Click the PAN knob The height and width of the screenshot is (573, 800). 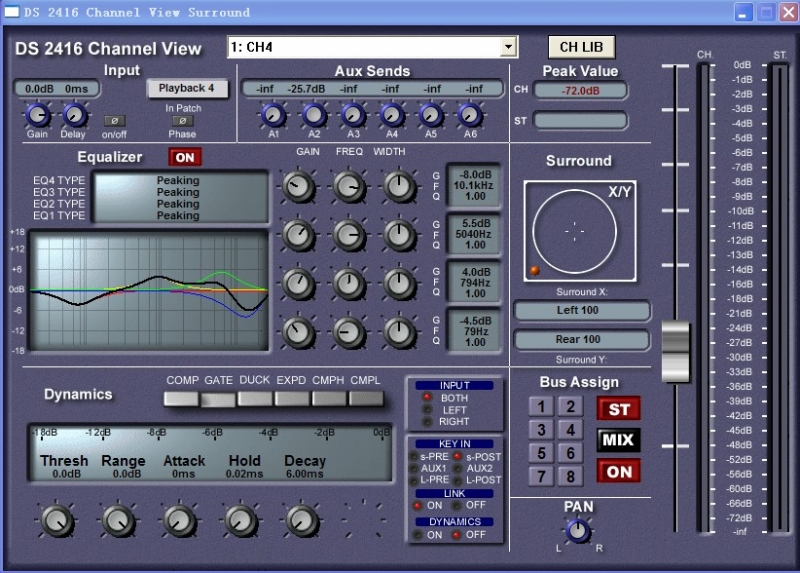[x=578, y=531]
